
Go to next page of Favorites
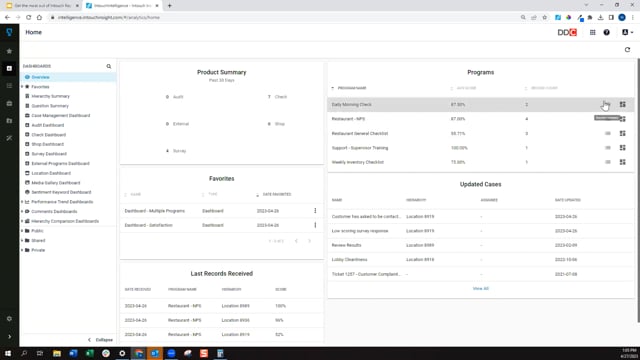coord(309,241)
